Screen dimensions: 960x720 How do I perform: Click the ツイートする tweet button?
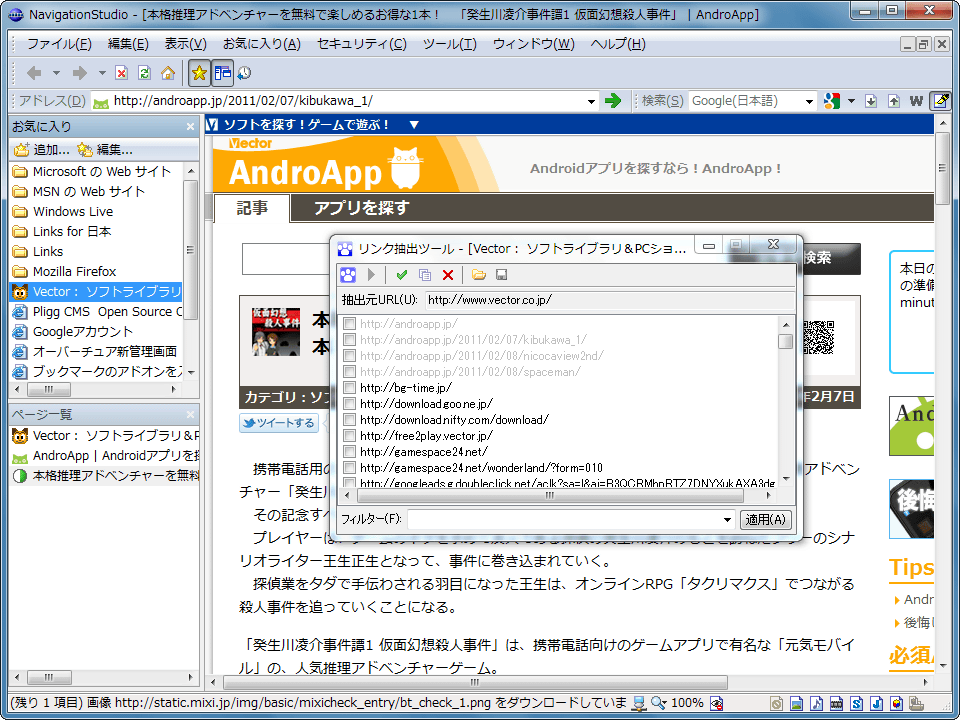pos(279,423)
